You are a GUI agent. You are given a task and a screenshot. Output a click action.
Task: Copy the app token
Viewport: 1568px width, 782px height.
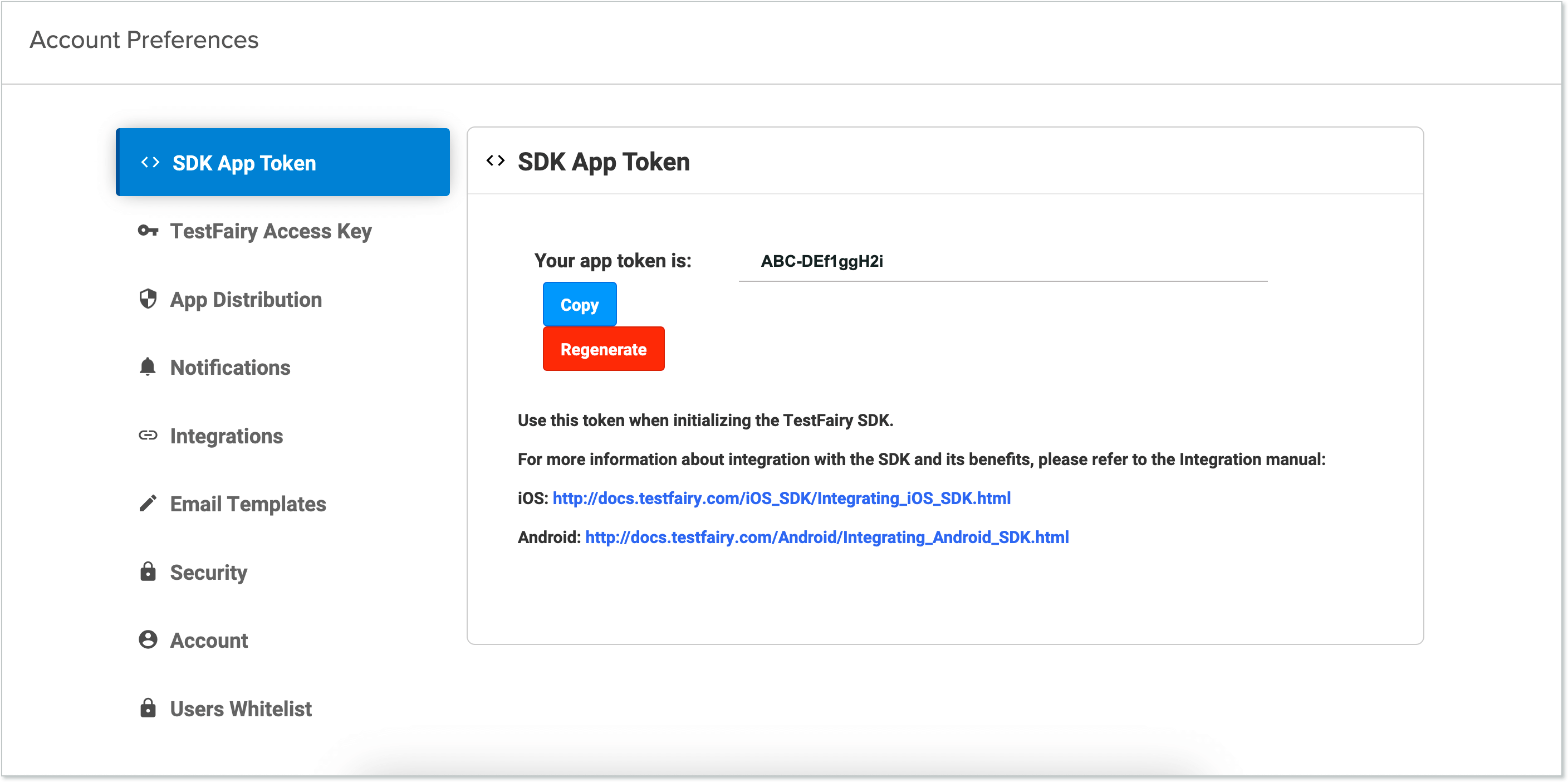tap(579, 304)
